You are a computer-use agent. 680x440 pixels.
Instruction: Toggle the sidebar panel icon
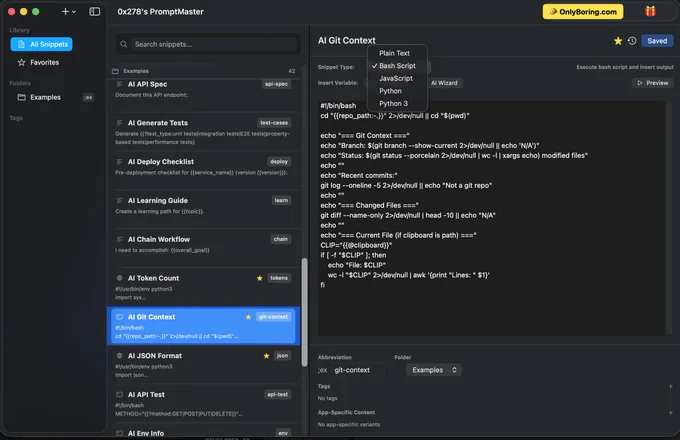95,12
